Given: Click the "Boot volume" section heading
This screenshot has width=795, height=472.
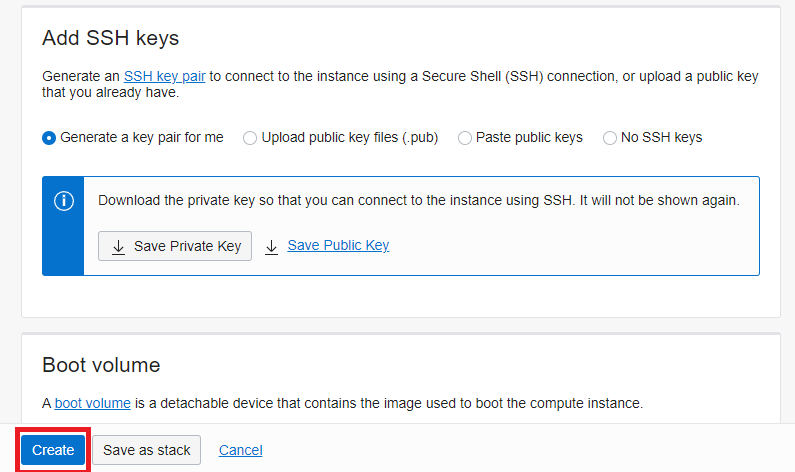Looking at the screenshot, I should [x=101, y=364].
